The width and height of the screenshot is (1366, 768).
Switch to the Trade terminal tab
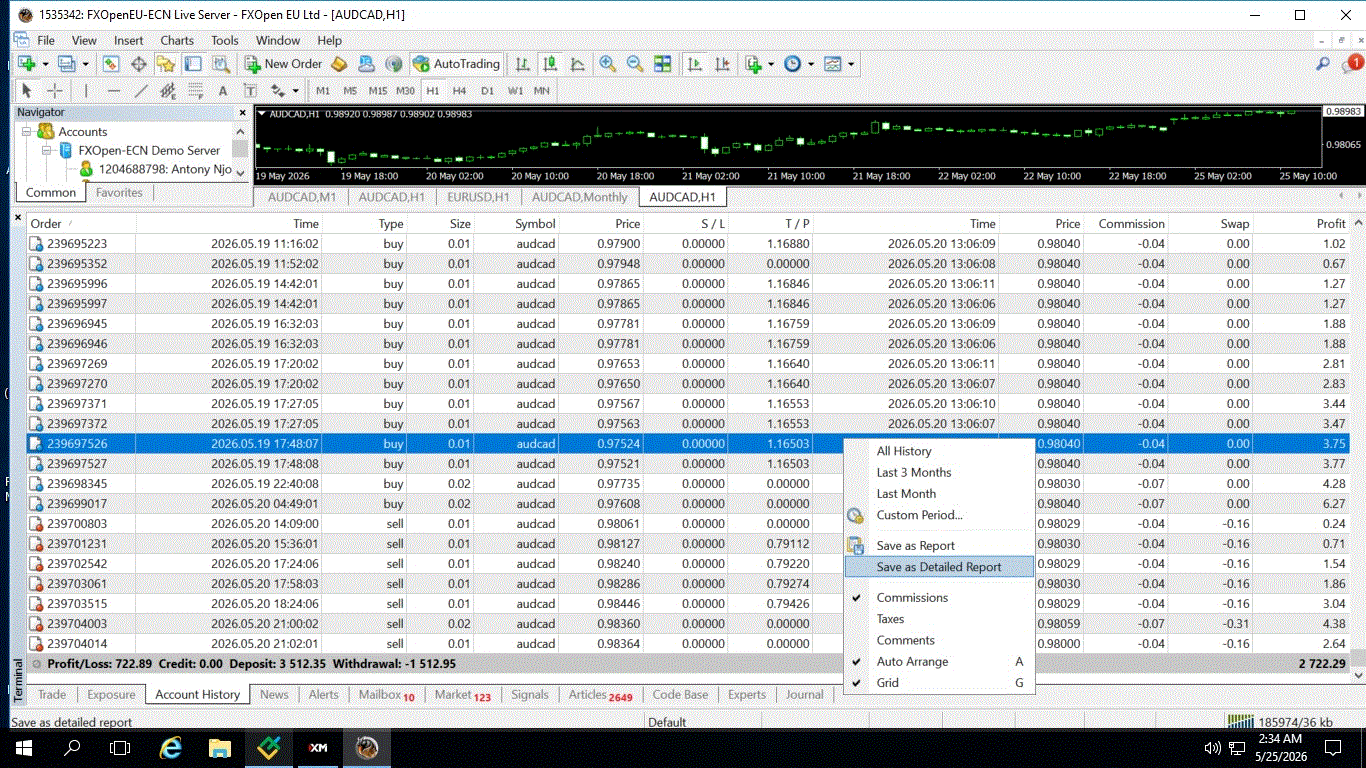point(52,695)
